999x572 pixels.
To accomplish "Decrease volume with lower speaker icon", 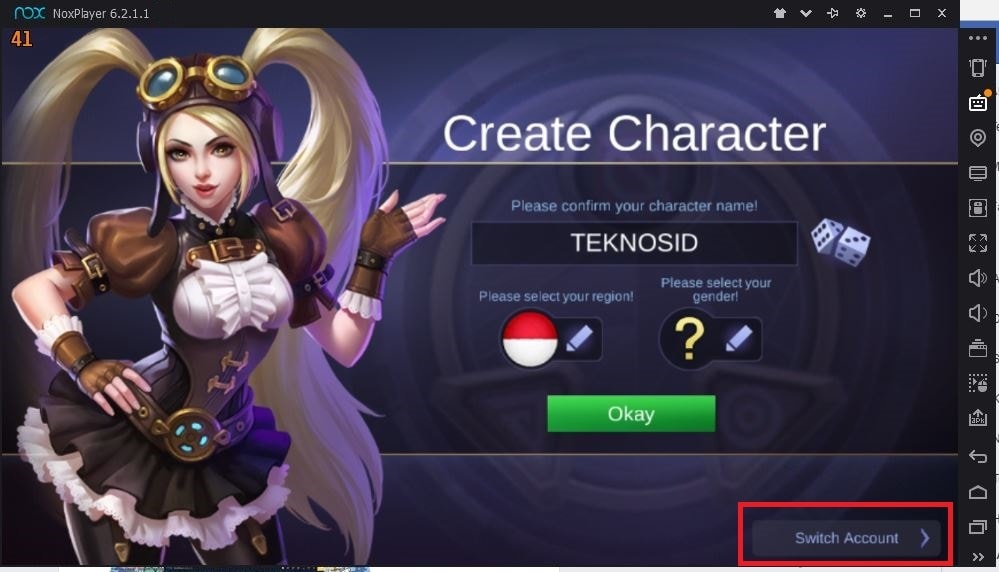I will tap(978, 313).
